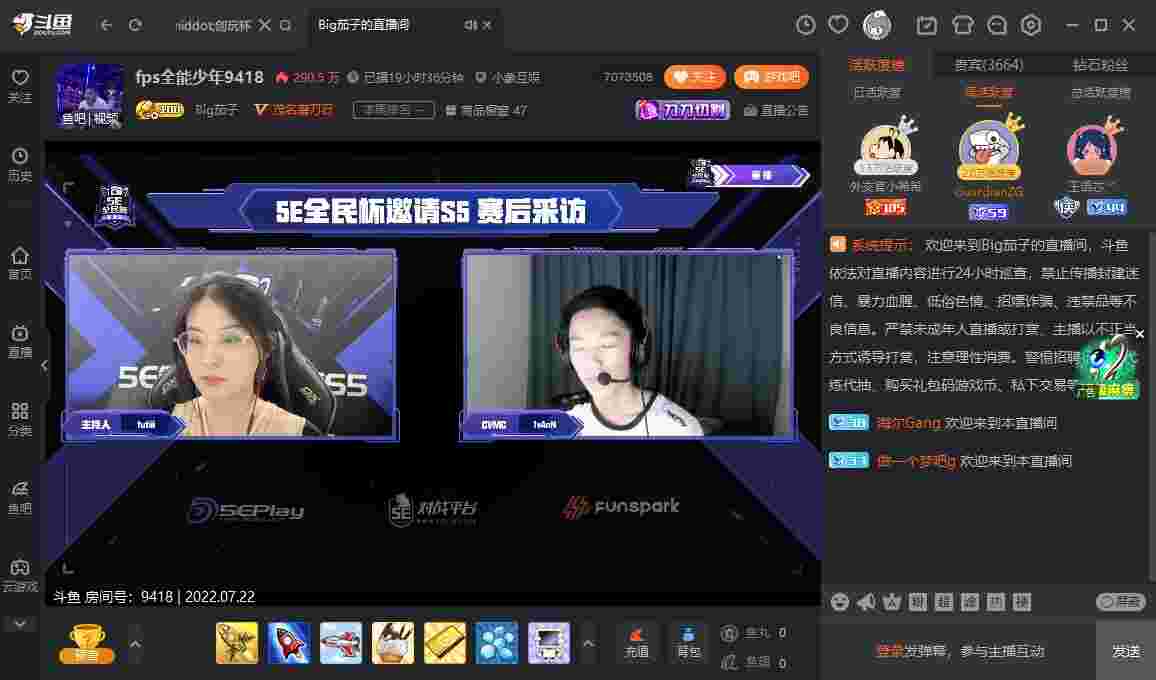Image resolution: width=1156 pixels, height=680 pixels.
Task: Open the 充值 recharge panel
Action: click(x=637, y=643)
